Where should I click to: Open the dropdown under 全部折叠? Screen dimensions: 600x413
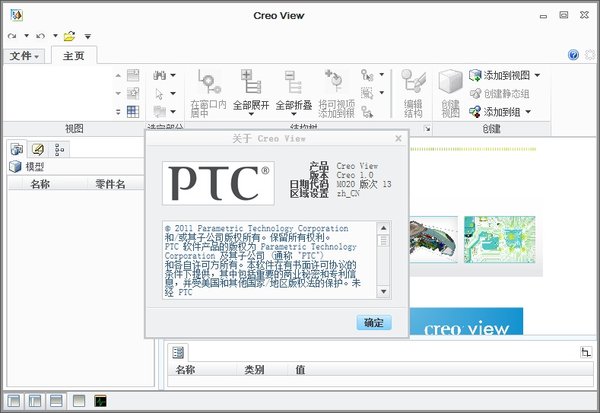[x=294, y=114]
